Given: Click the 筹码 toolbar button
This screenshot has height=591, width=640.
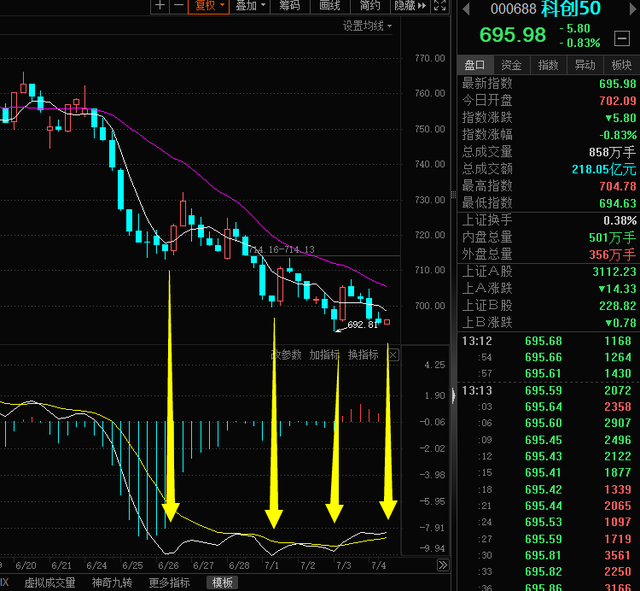Looking at the screenshot, I should 289,6.
